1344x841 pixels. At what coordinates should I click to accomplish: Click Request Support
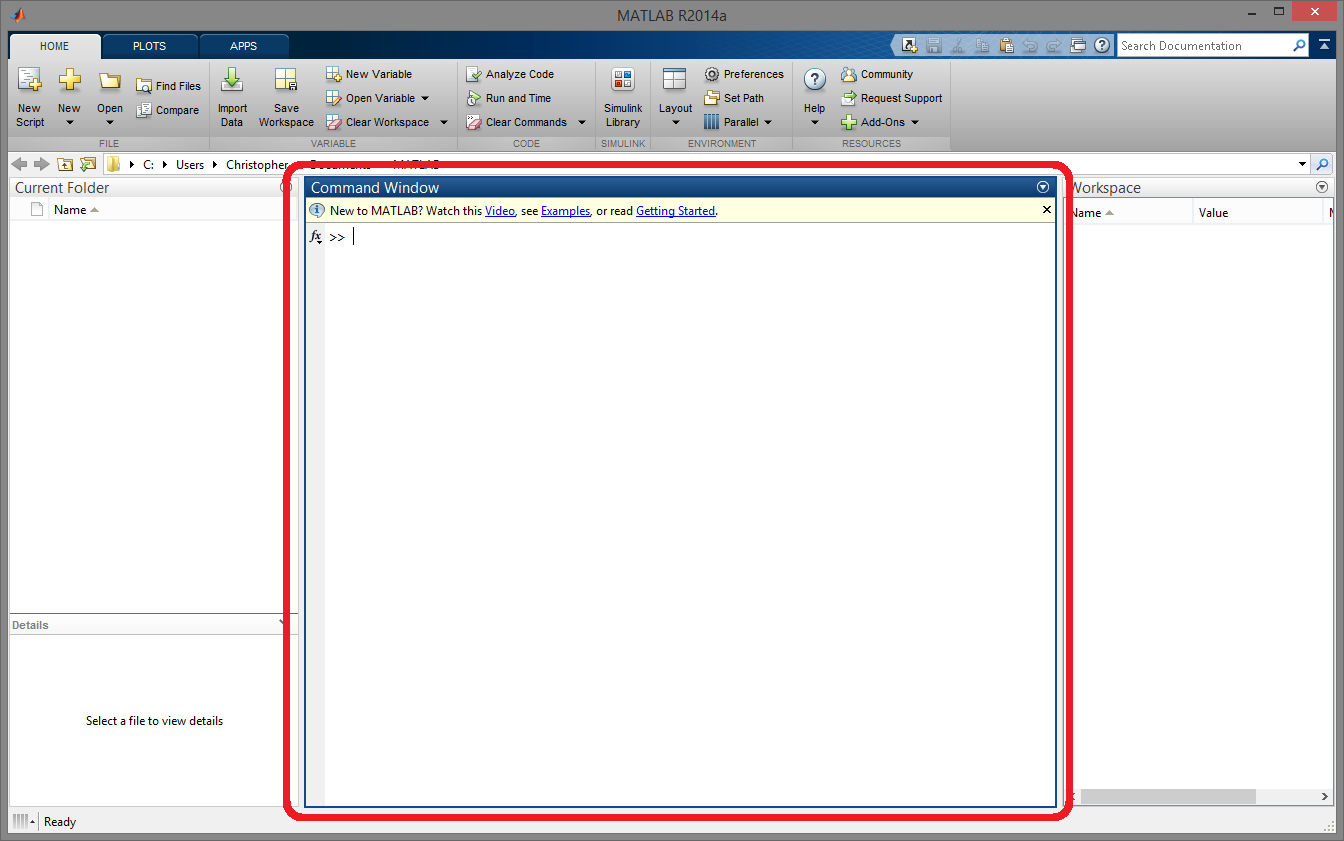tap(892, 98)
